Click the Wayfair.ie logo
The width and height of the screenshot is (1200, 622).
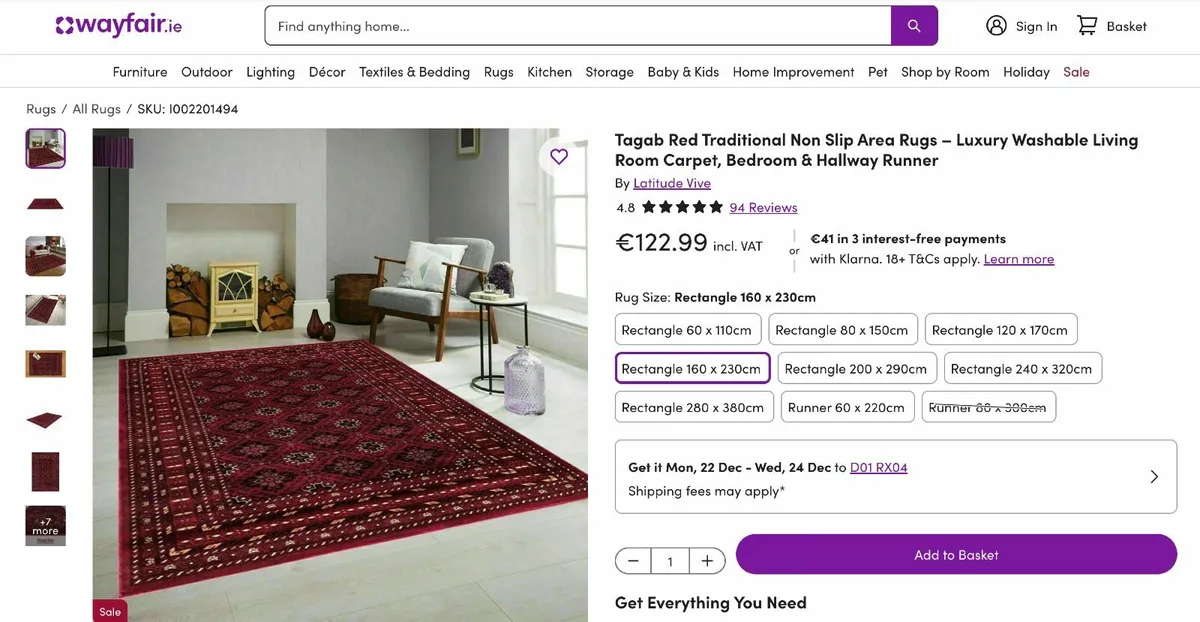[117, 25]
